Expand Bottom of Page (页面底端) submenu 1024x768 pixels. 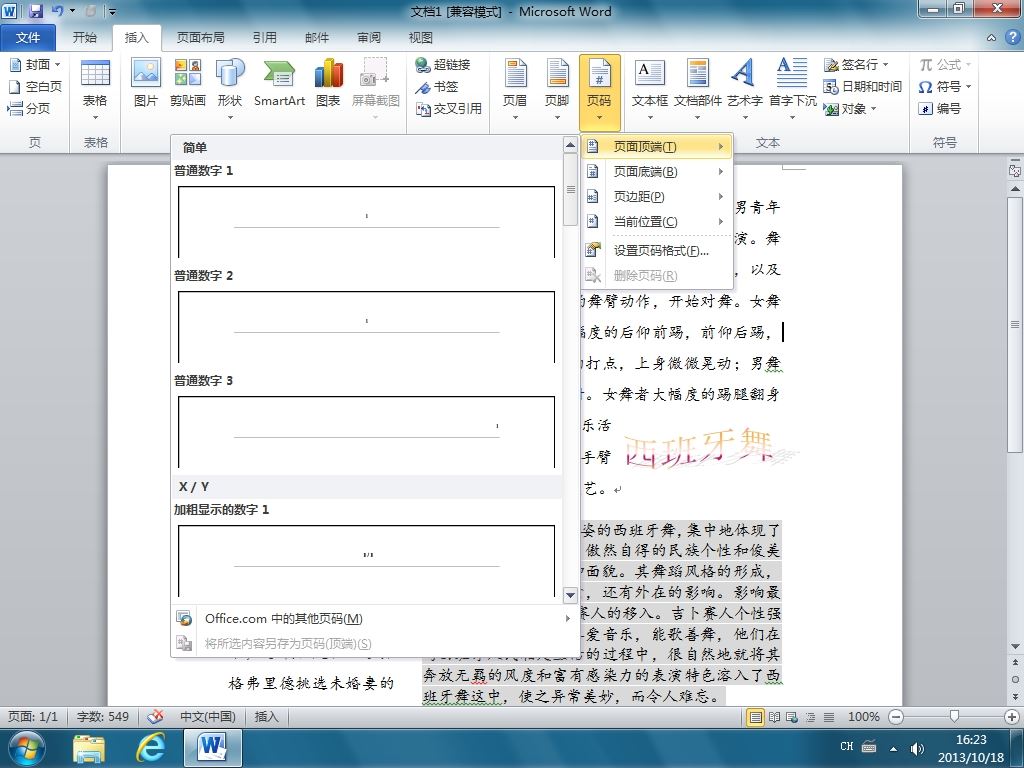point(657,172)
